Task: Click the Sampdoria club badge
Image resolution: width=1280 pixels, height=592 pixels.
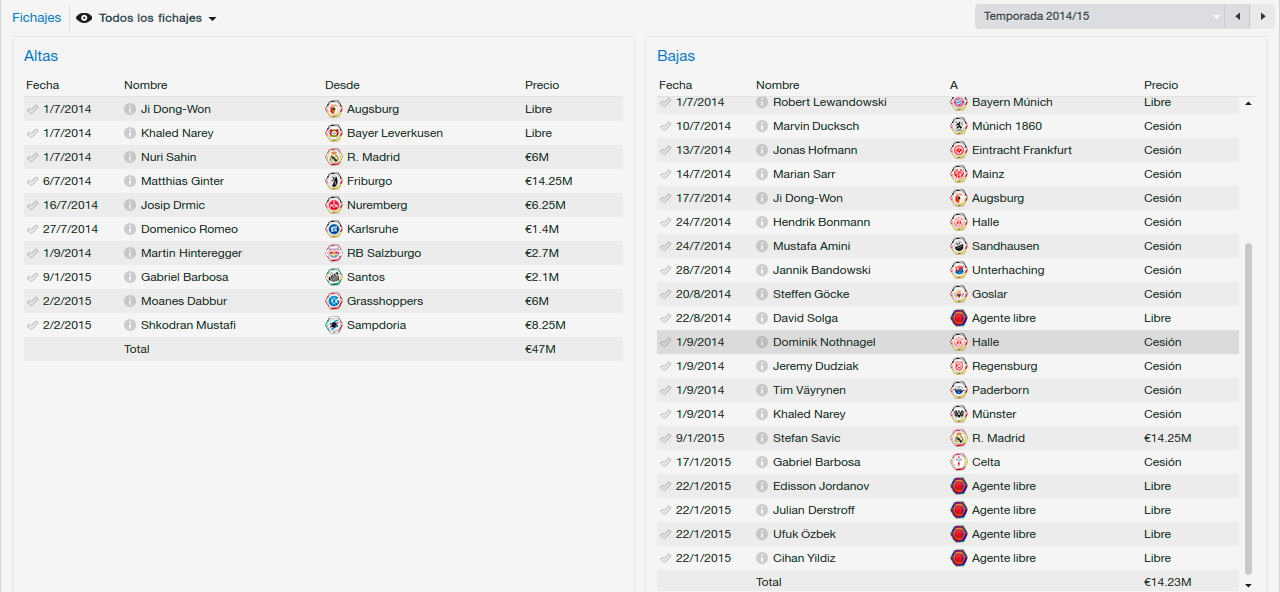Action: (x=334, y=325)
